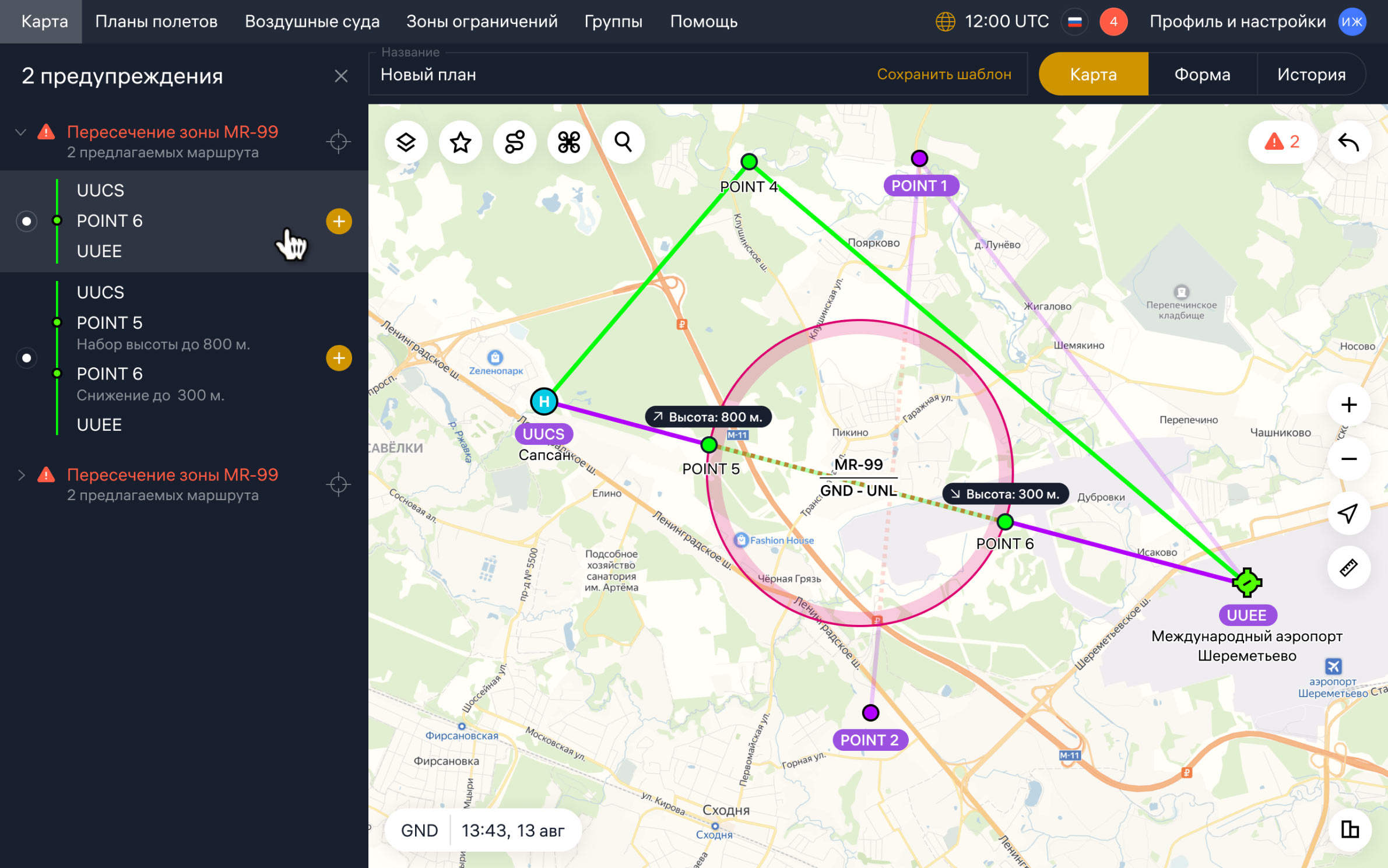Click the my-location navigation arrow icon
The image size is (1388, 868).
coord(1348,513)
